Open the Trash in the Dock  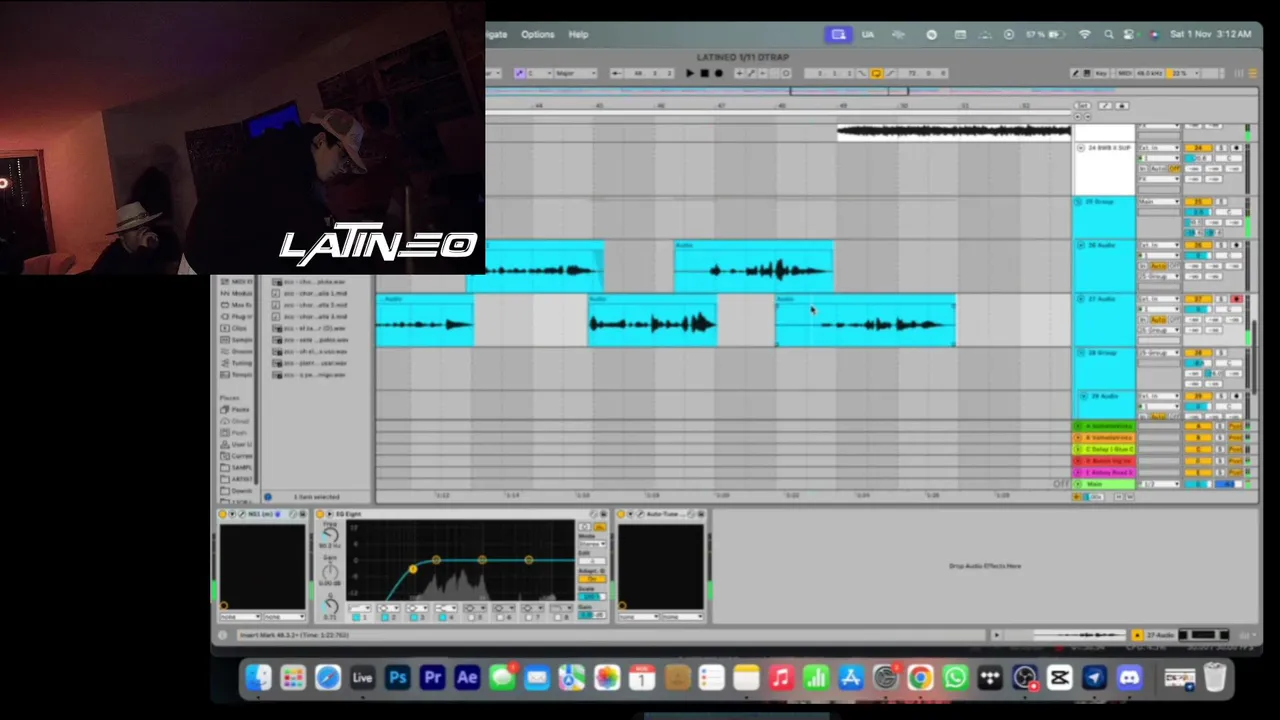point(1215,678)
